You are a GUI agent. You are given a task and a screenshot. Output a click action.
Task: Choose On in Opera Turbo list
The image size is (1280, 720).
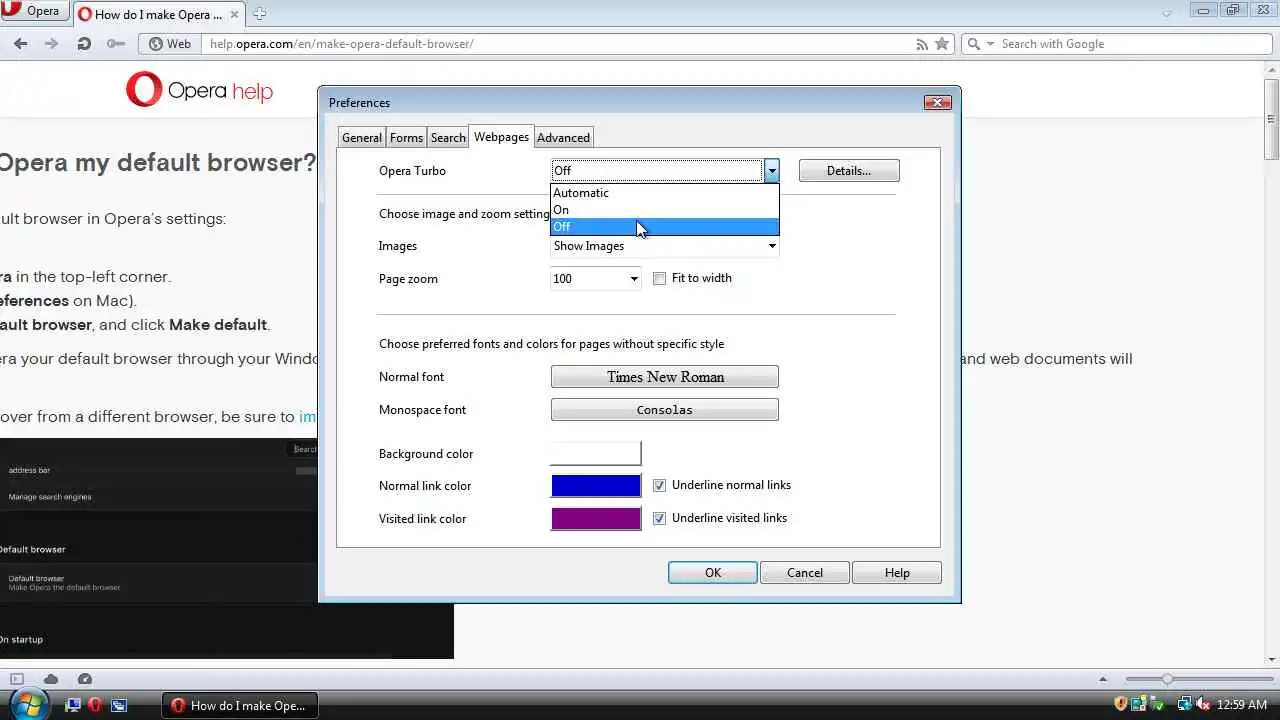pyautogui.click(x=665, y=210)
